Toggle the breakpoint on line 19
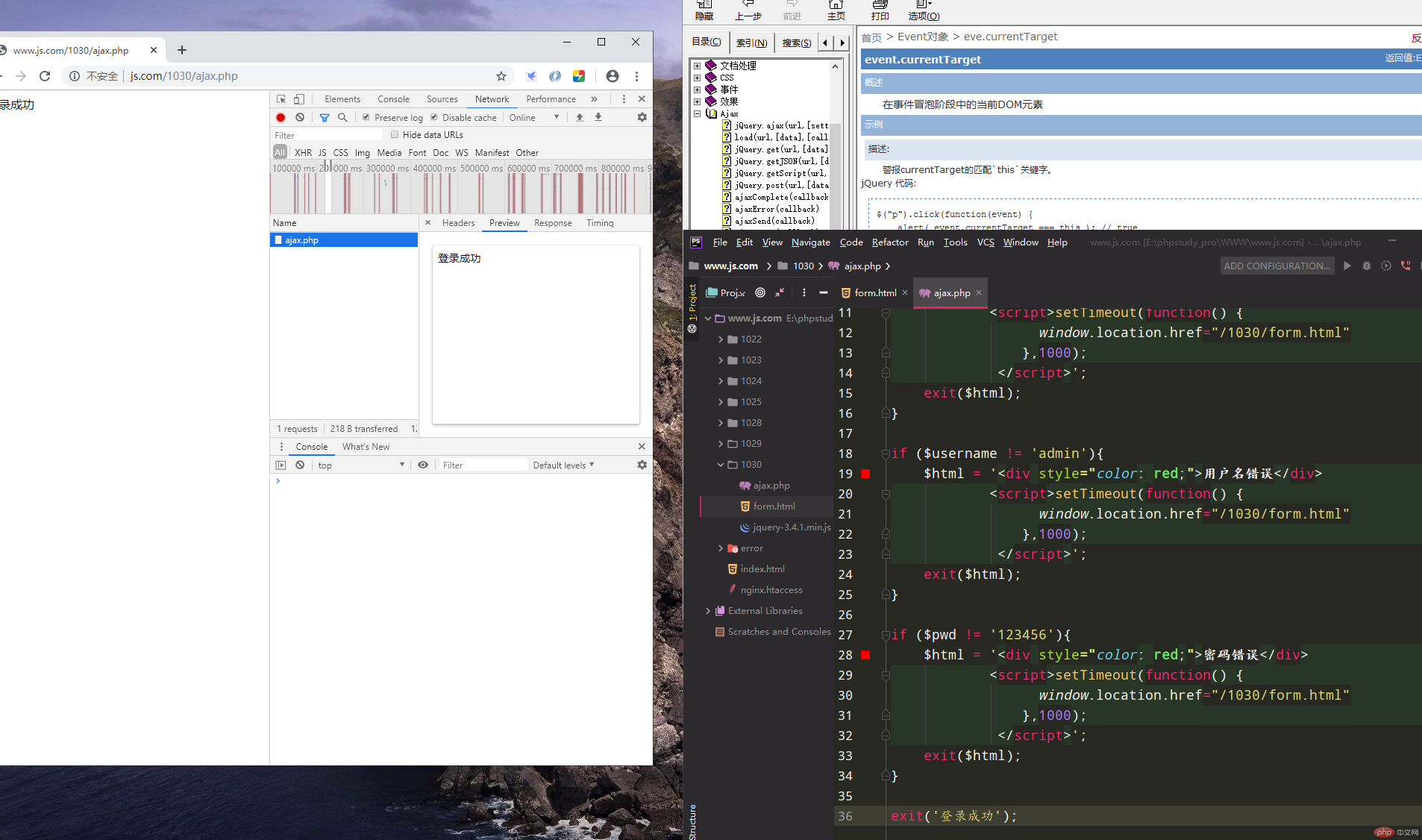This screenshot has height=840, width=1422. click(x=865, y=474)
